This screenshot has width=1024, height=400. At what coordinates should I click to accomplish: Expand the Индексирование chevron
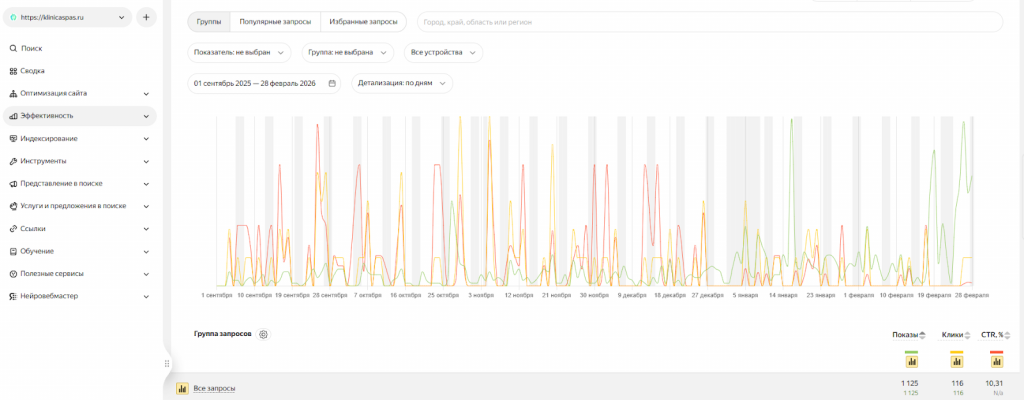[x=146, y=139]
